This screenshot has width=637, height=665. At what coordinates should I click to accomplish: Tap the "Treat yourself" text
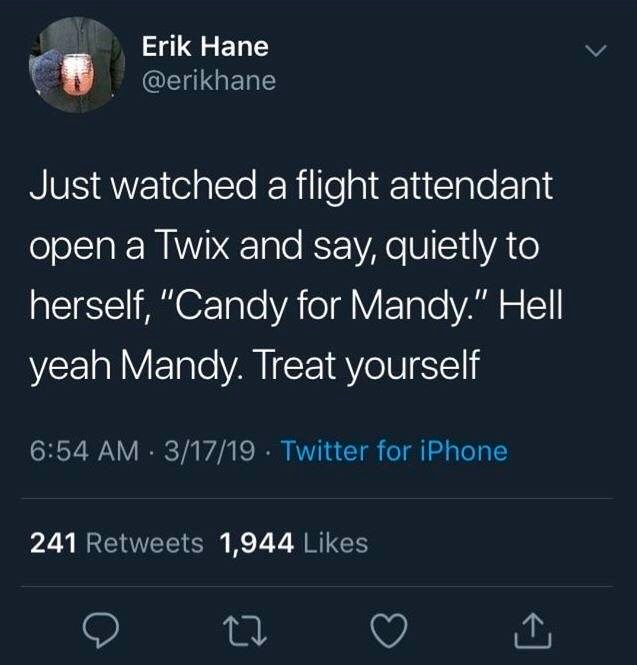pyautogui.click(x=368, y=366)
